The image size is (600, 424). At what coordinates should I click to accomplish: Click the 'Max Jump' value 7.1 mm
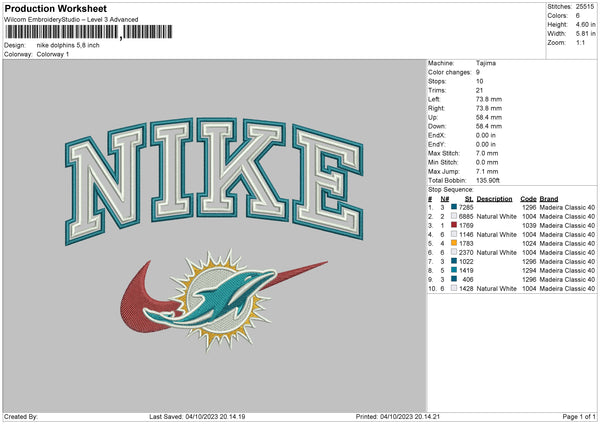point(487,171)
